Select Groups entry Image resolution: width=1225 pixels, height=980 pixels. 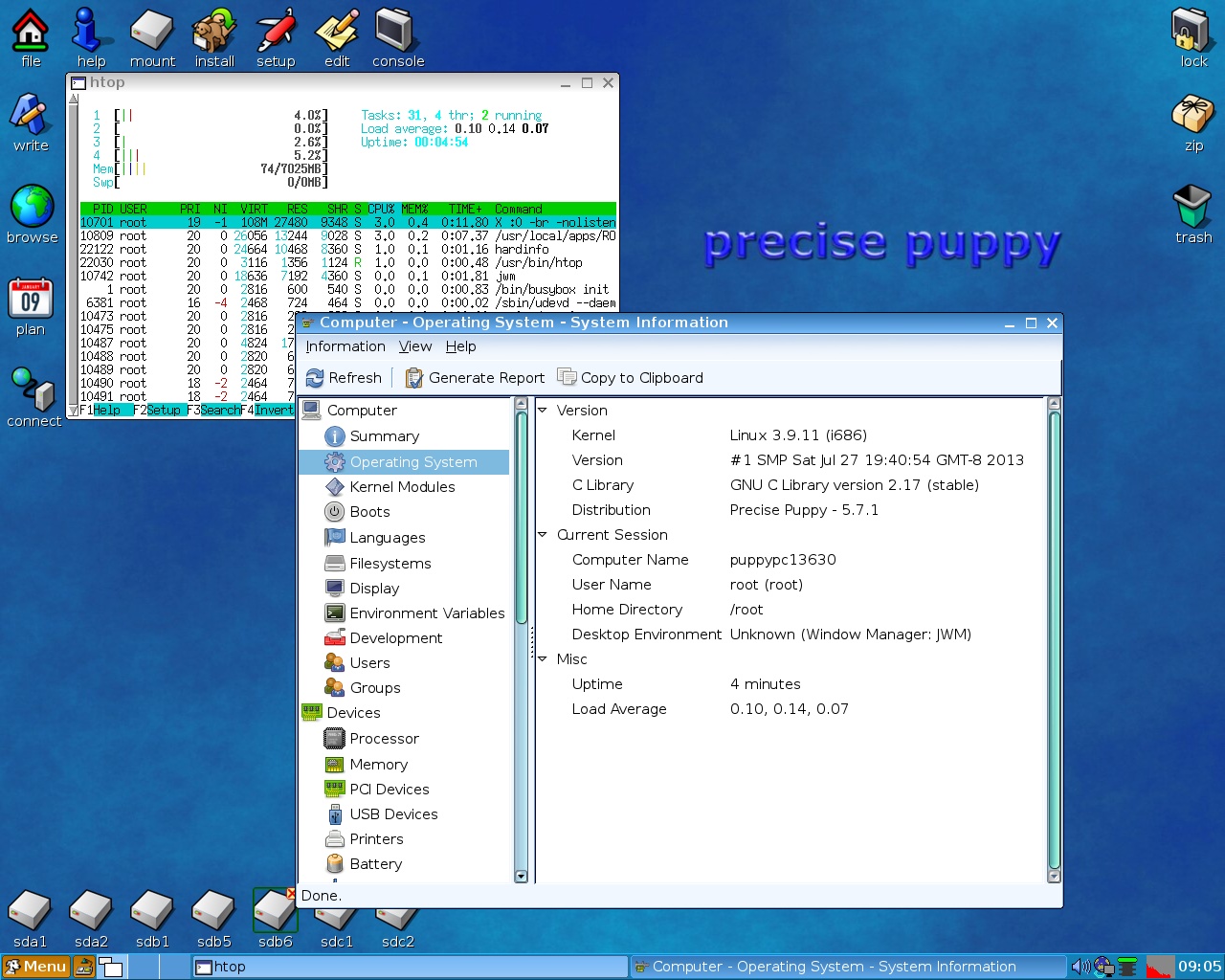pyautogui.click(x=374, y=688)
